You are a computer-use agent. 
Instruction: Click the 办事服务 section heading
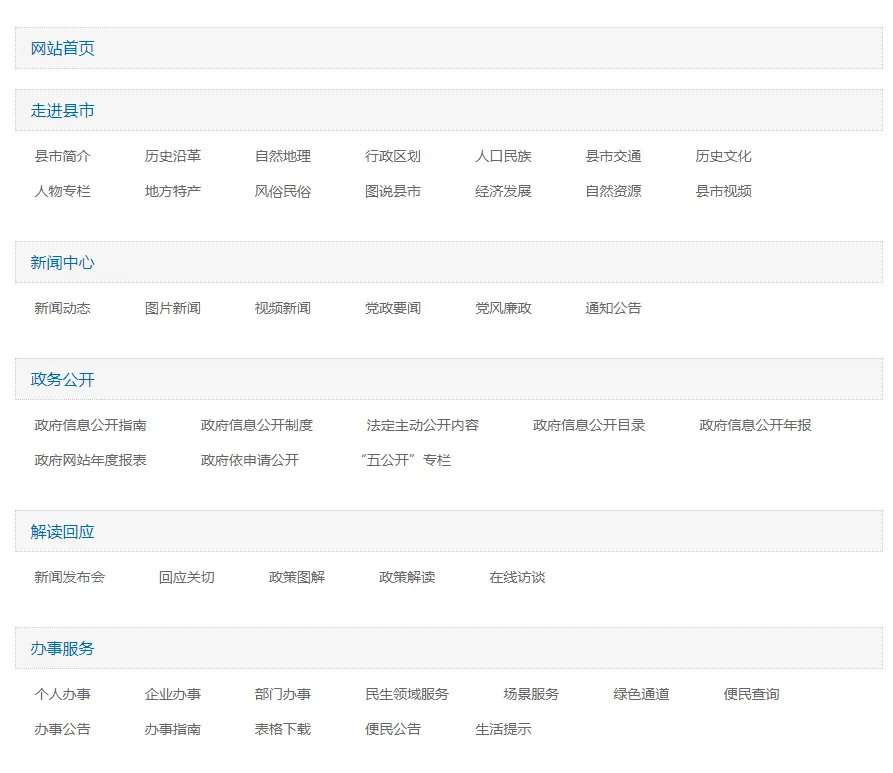pyautogui.click(x=62, y=648)
